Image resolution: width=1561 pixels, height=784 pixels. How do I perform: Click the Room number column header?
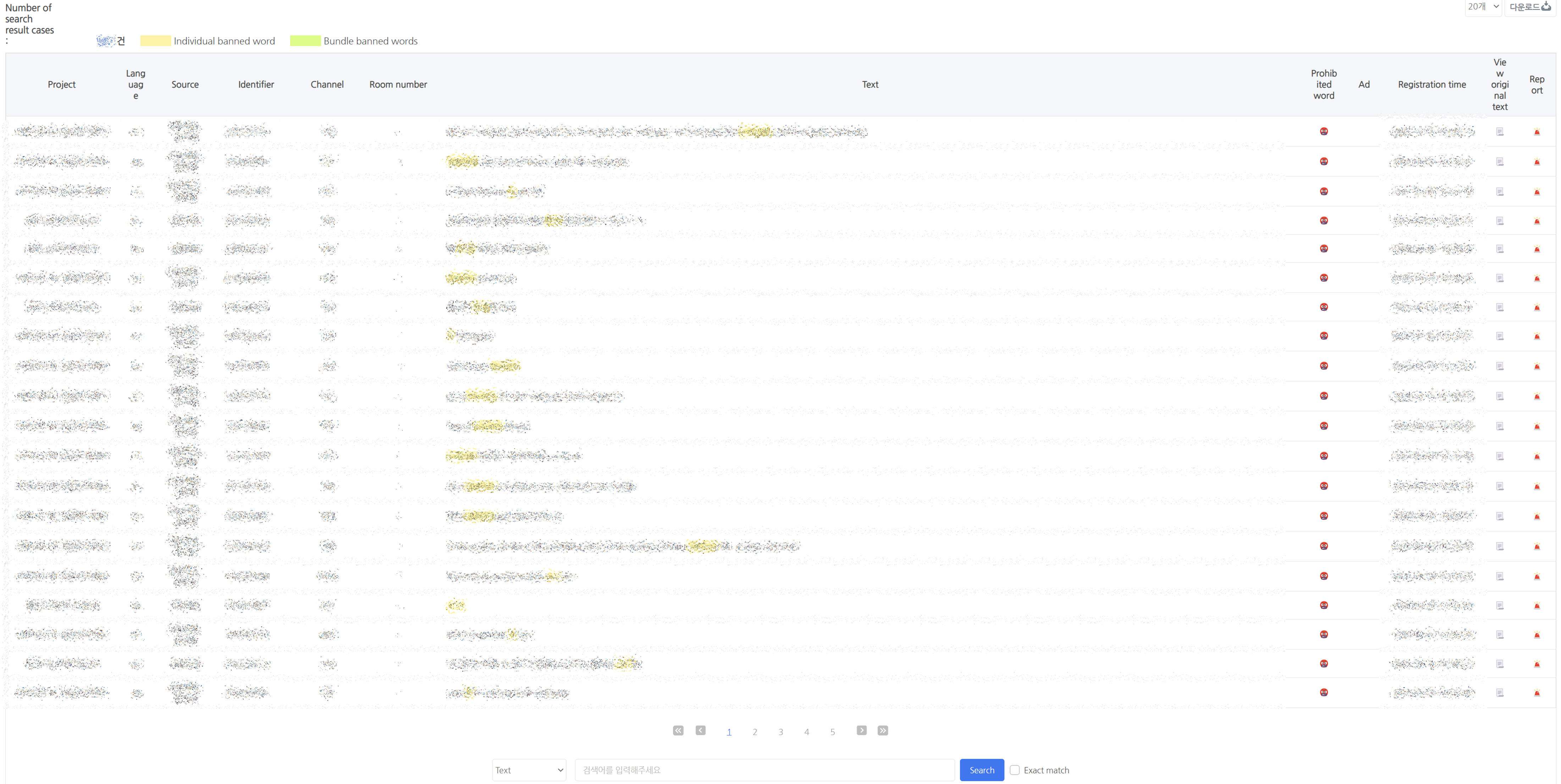(x=398, y=84)
